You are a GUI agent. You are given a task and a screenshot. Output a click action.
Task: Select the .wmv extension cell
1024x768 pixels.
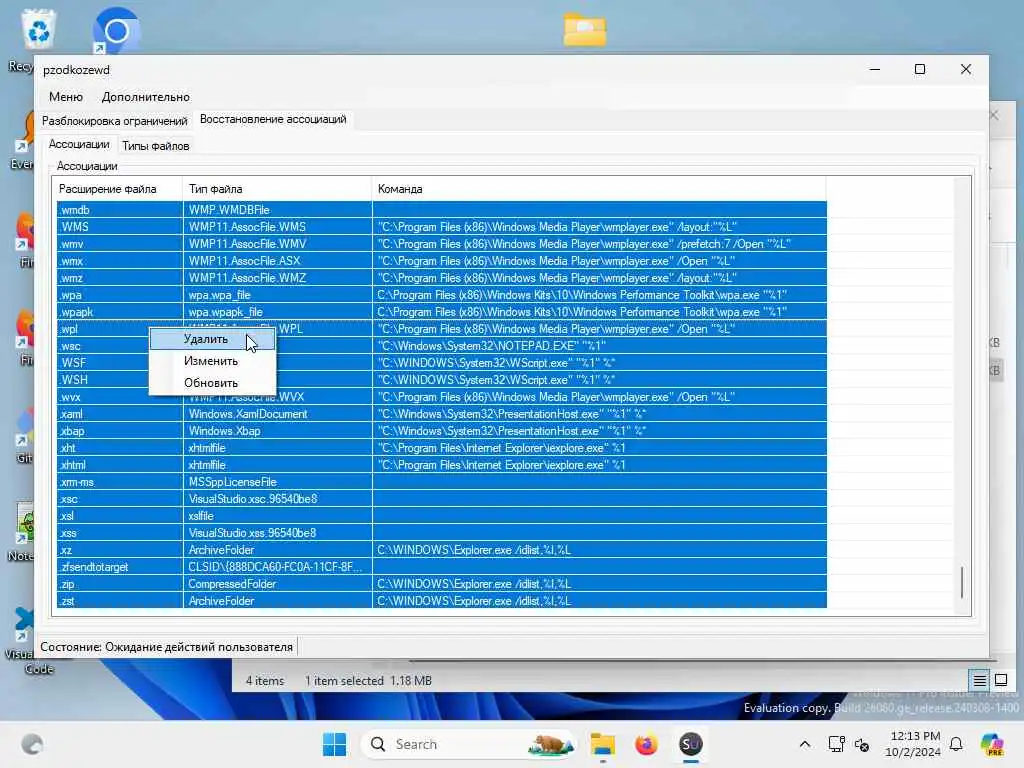[x=120, y=244]
